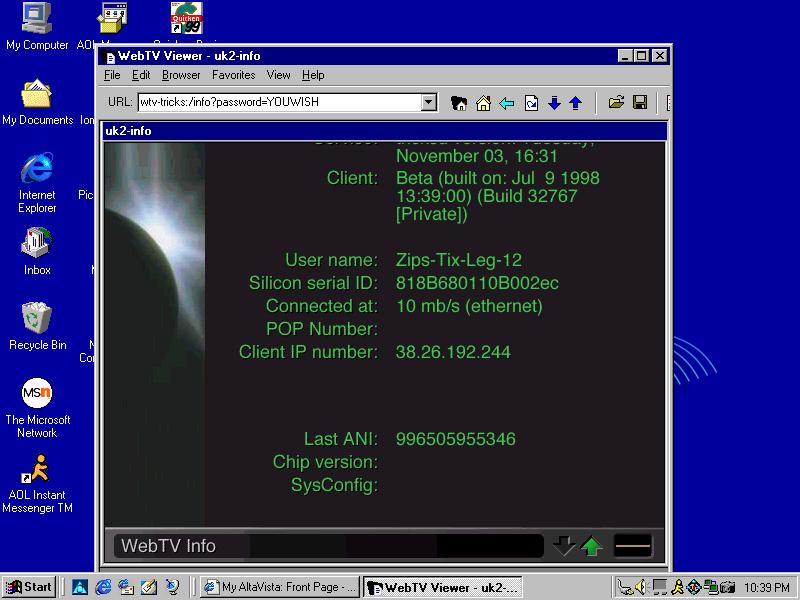Click the URL input field
This screenshot has height=600, width=800.
[x=280, y=102]
